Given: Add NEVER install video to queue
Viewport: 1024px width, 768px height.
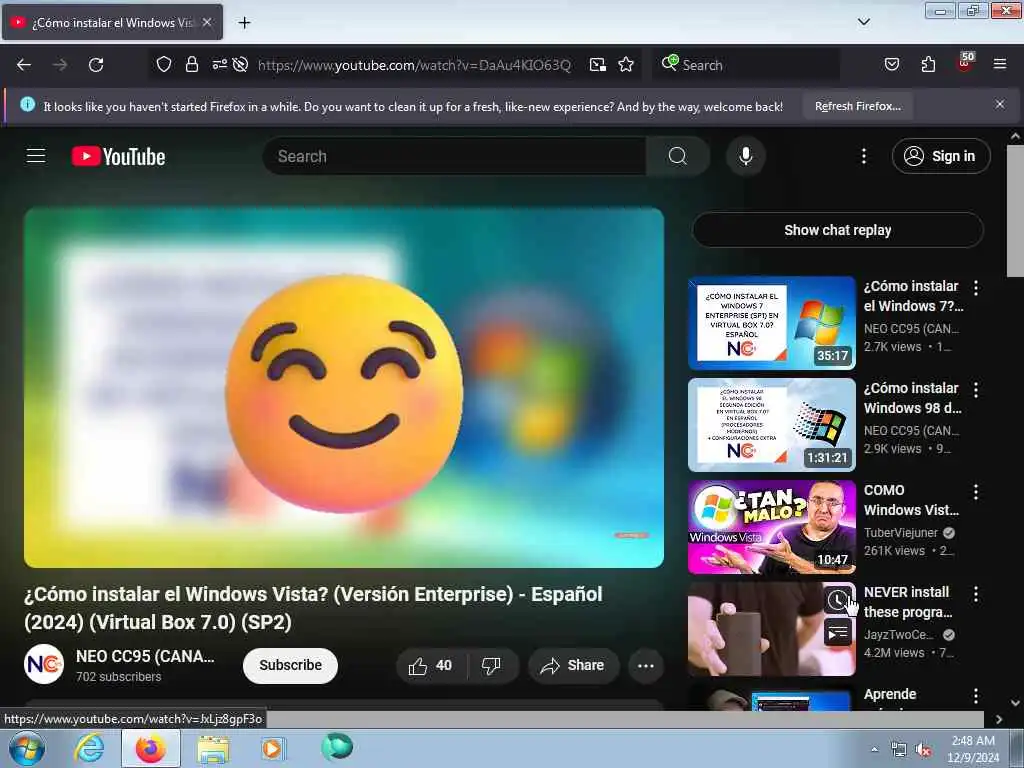Looking at the screenshot, I should click(x=838, y=632).
